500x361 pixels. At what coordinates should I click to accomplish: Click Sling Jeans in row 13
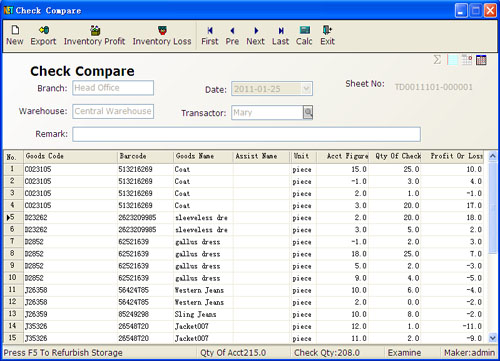[x=196, y=314]
